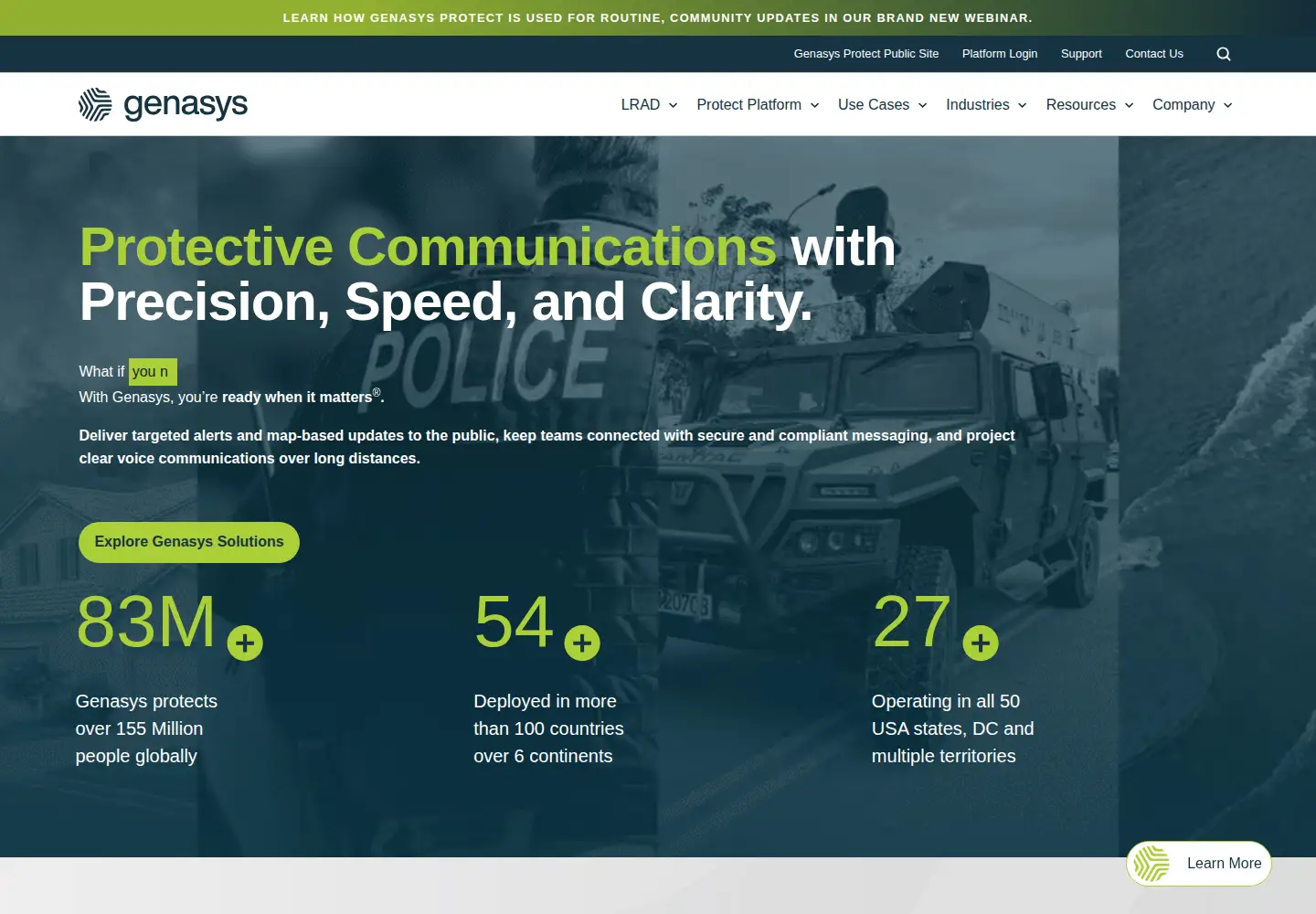
Task: Click the 54 statistic number
Action: (514, 622)
